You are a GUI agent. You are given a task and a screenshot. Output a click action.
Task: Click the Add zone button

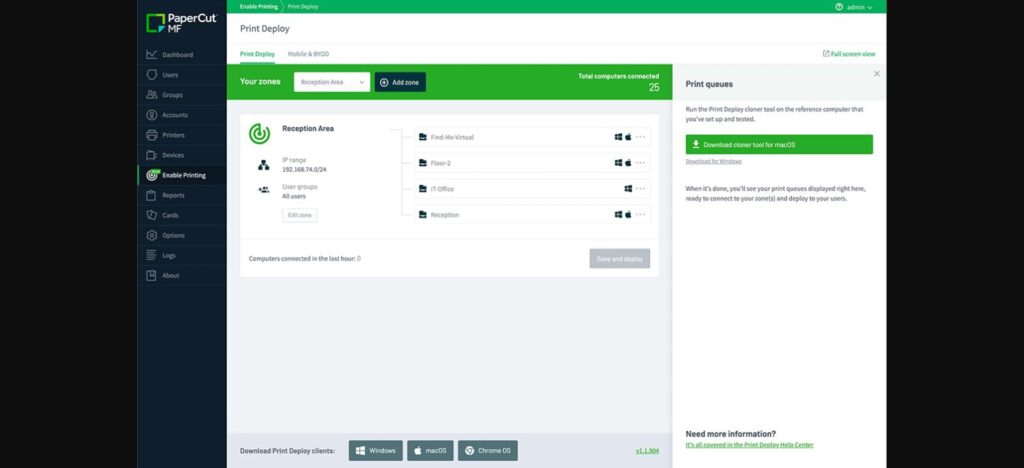point(400,82)
